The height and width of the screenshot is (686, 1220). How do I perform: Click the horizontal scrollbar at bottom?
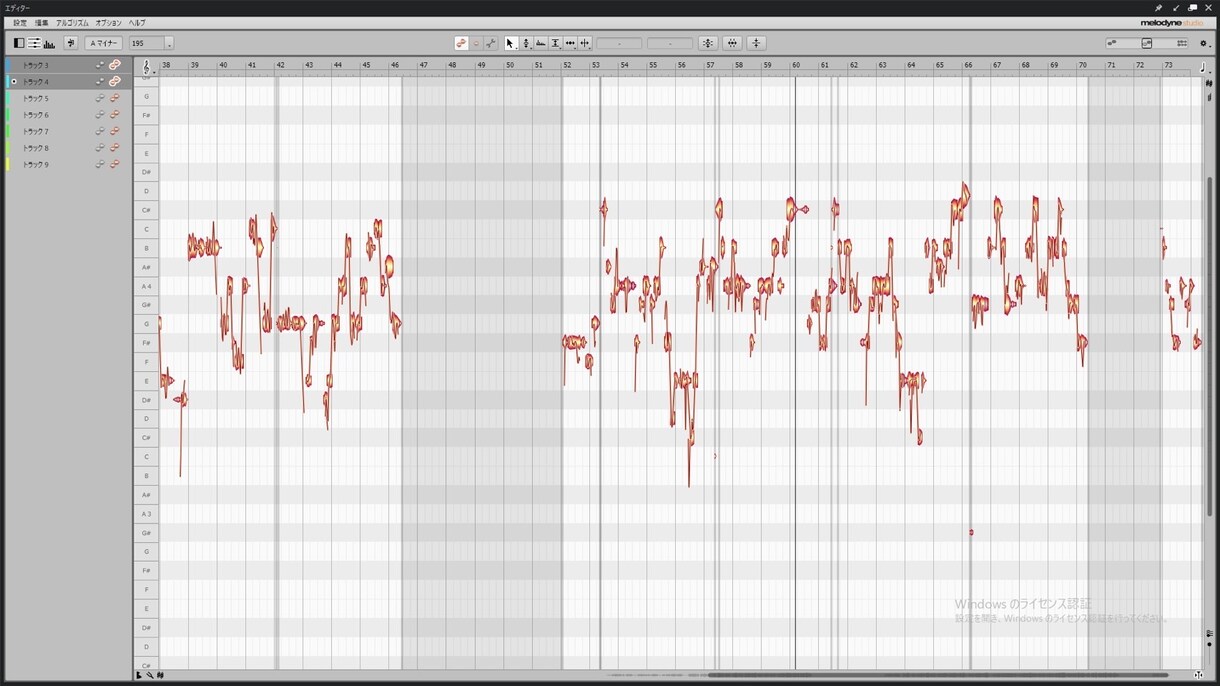click(x=938, y=675)
